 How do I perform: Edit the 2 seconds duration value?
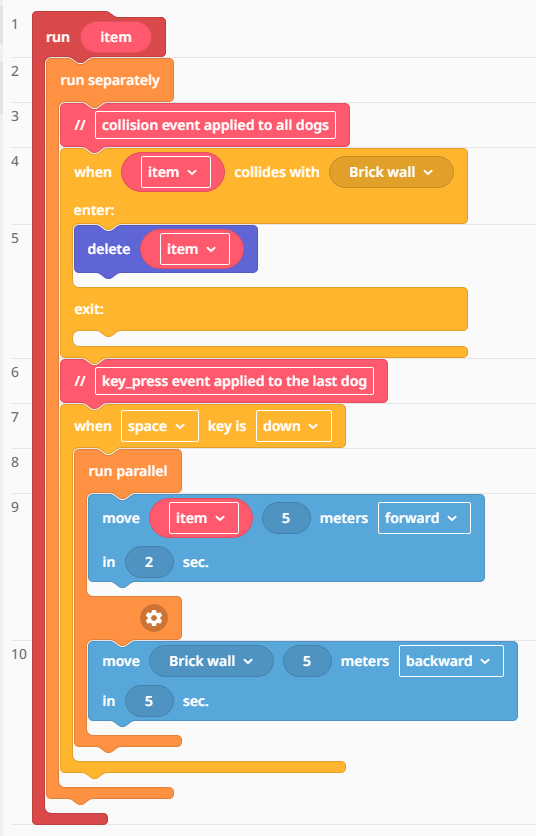click(149, 562)
